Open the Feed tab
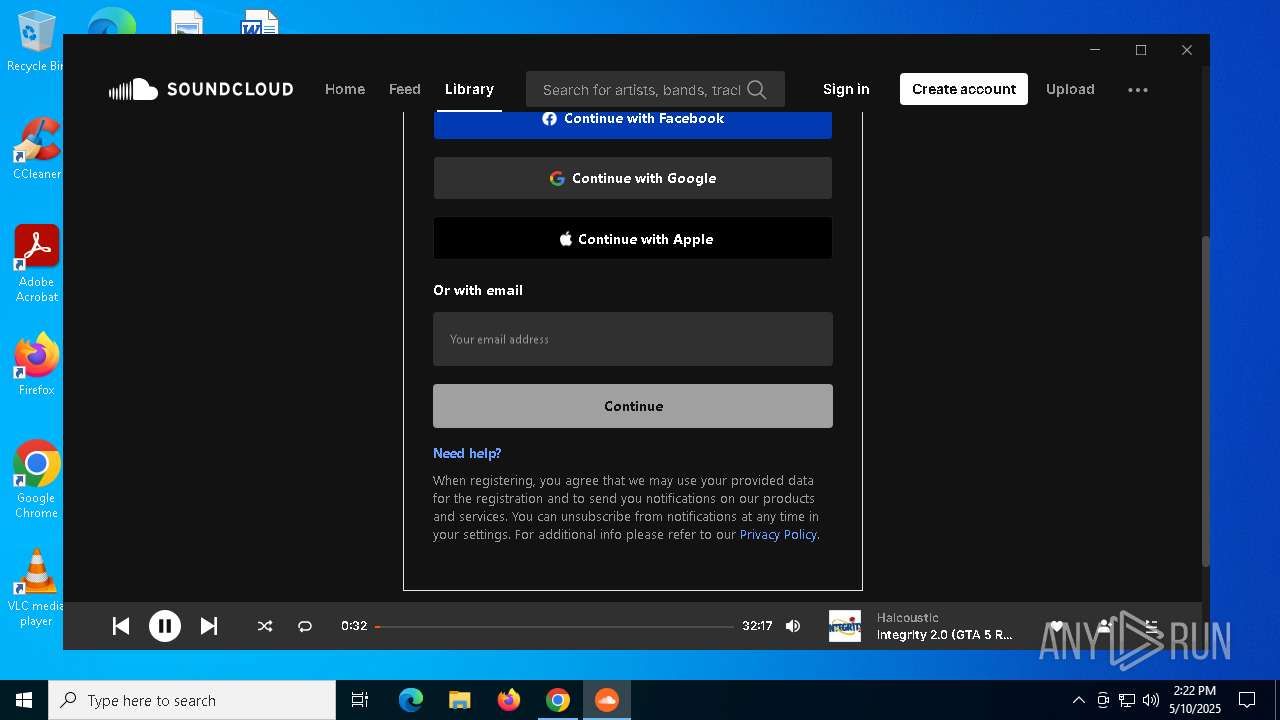Viewport: 1280px width, 720px height. point(404,89)
